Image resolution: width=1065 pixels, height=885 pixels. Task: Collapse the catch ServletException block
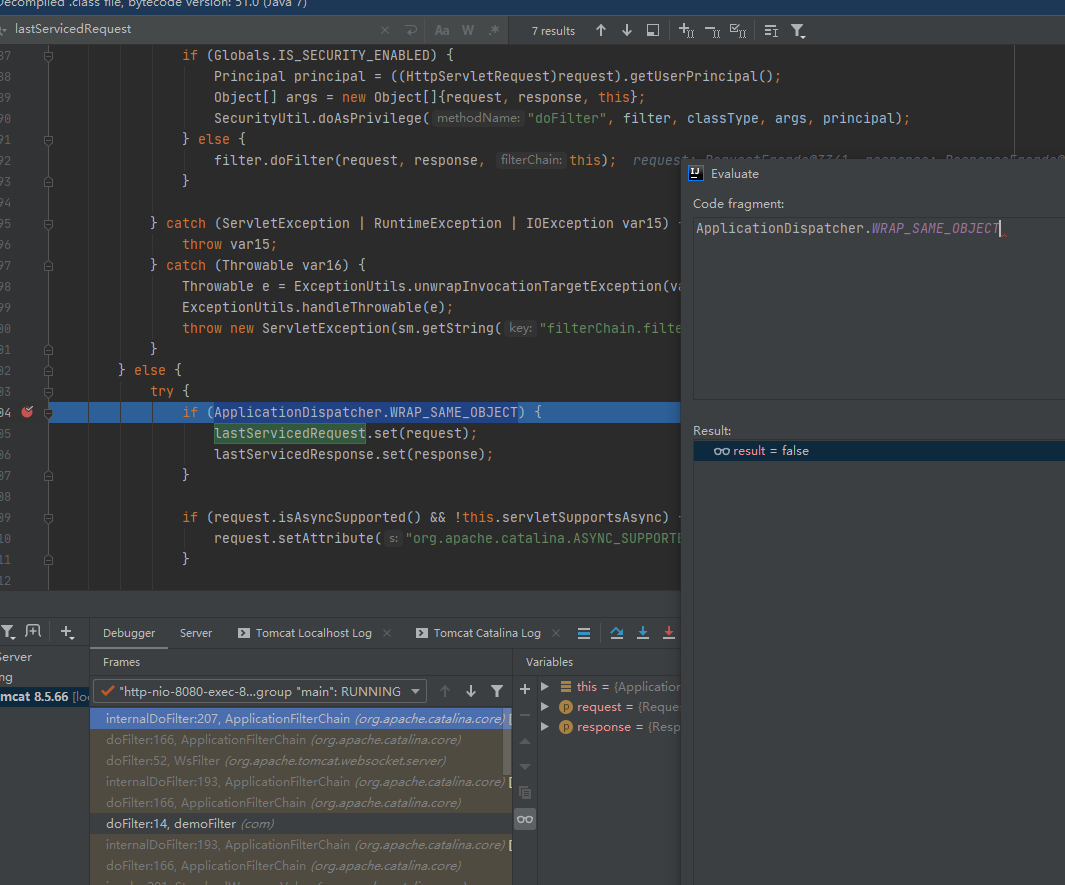pyautogui.click(x=48, y=223)
